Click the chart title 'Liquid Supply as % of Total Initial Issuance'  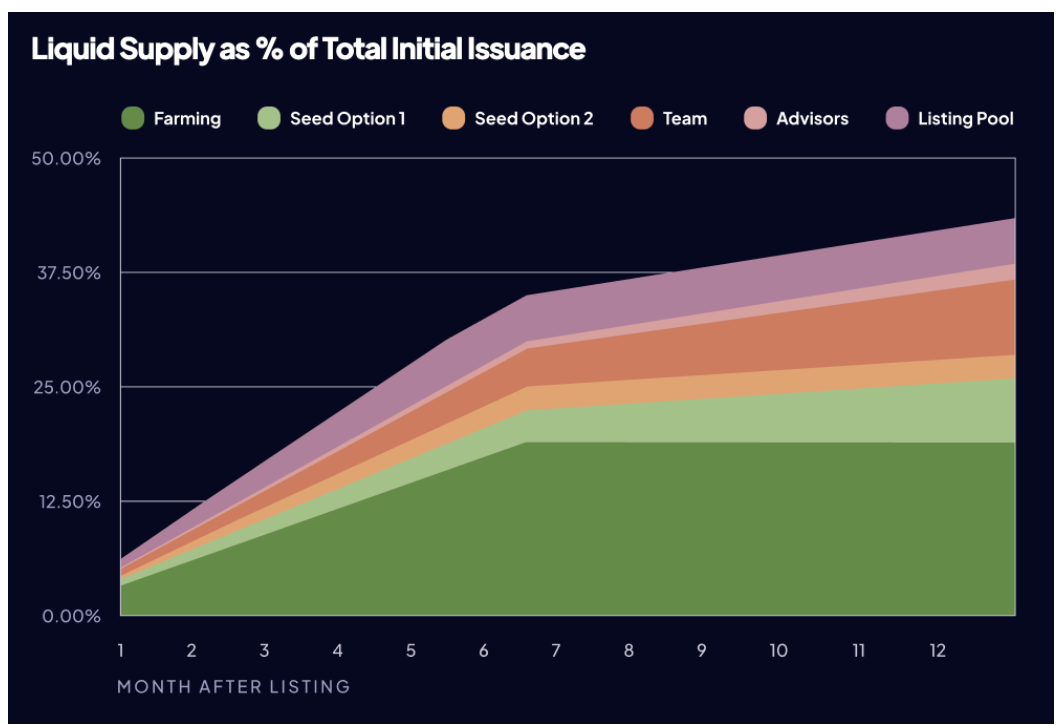pos(308,49)
